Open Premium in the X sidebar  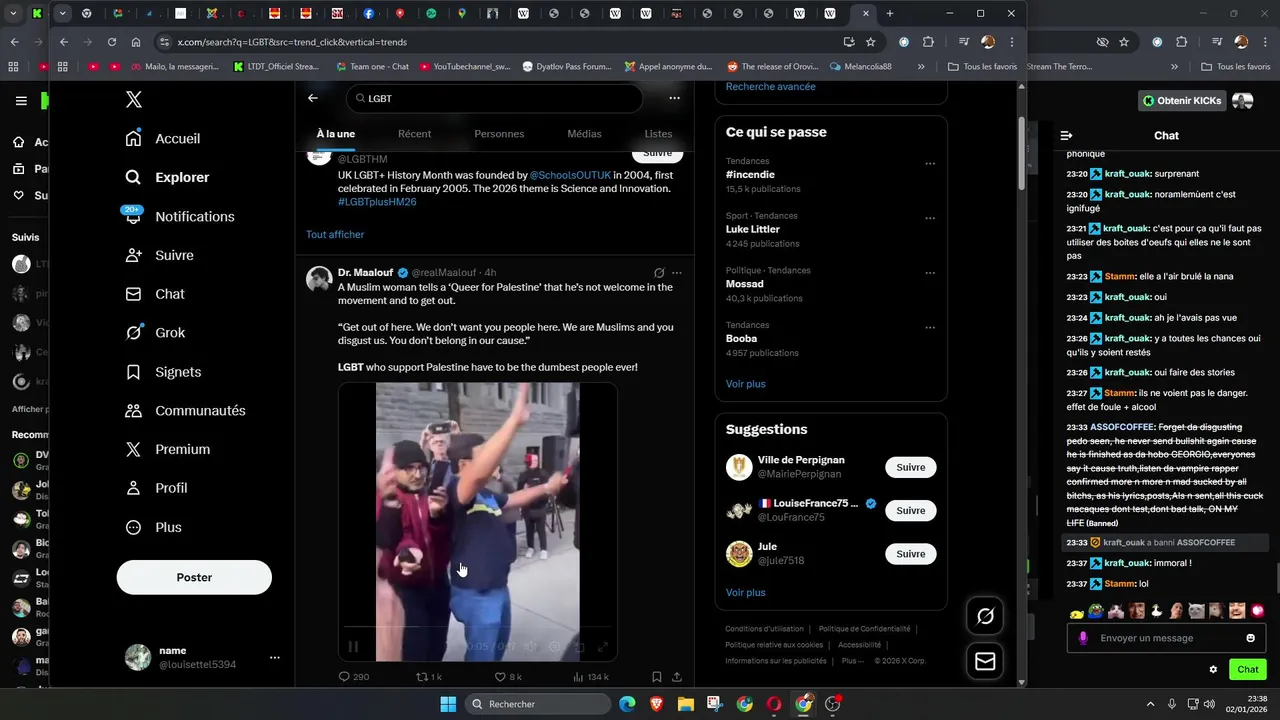pyautogui.click(x=167, y=450)
